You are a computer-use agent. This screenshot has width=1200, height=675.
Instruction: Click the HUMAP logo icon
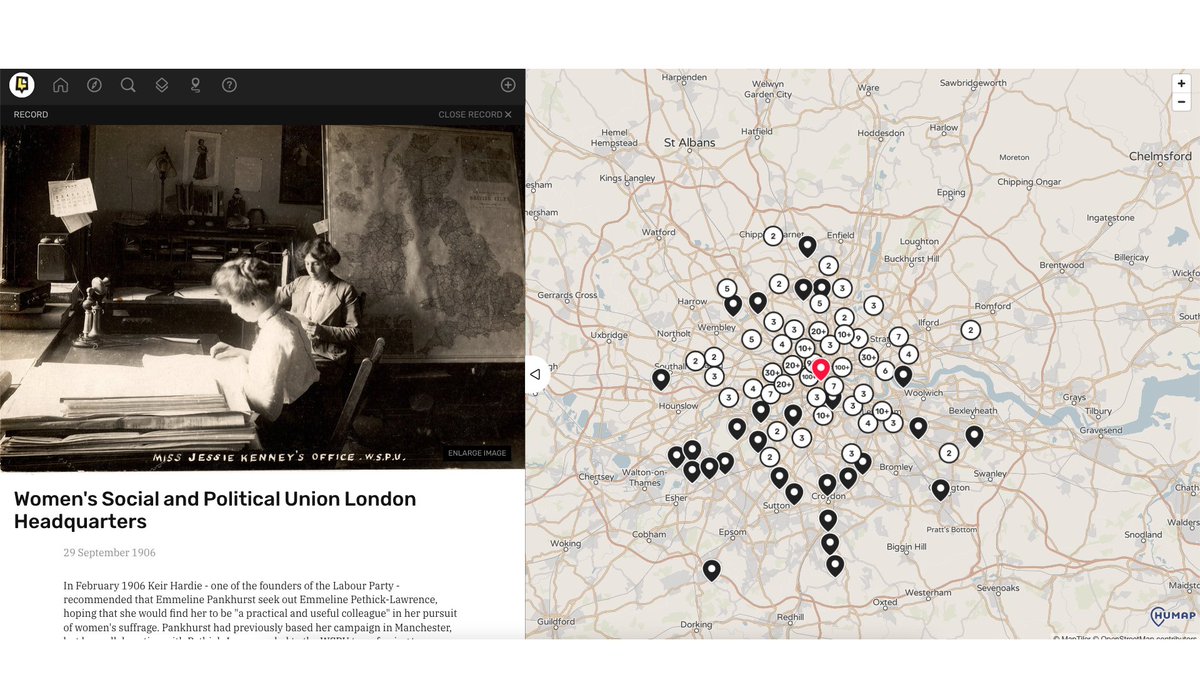pyautogui.click(x=21, y=84)
